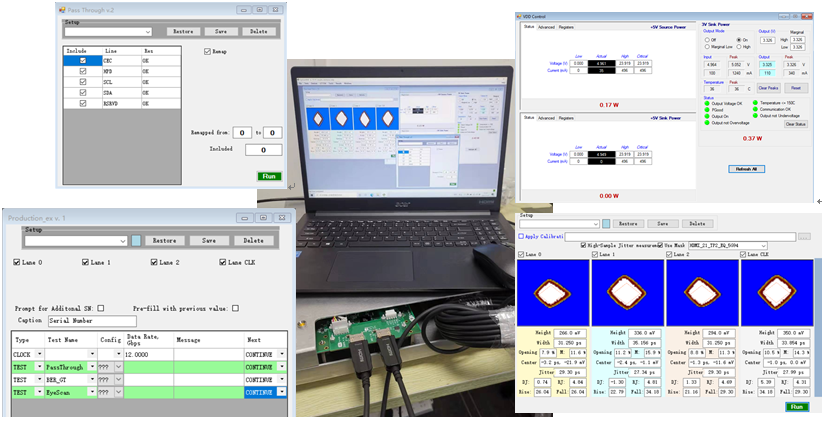Open Registers tab in source power panel
822x422 pixels.
point(566,27)
